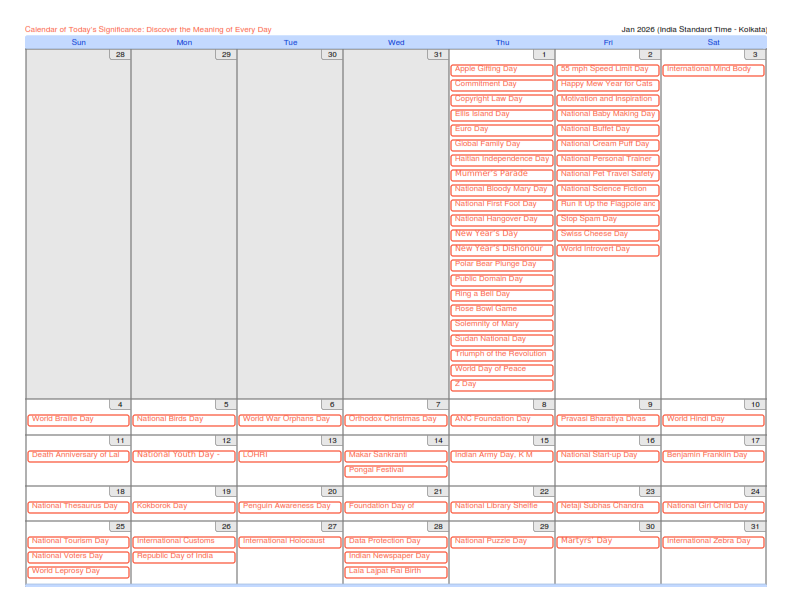792x612 pixels.
Task: Open the Data Protection Day event
Action: [396, 542]
